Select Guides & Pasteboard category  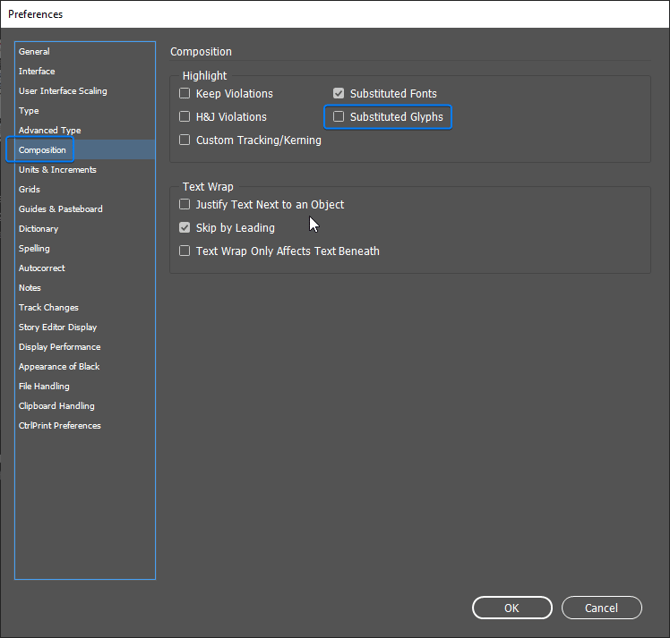60,209
